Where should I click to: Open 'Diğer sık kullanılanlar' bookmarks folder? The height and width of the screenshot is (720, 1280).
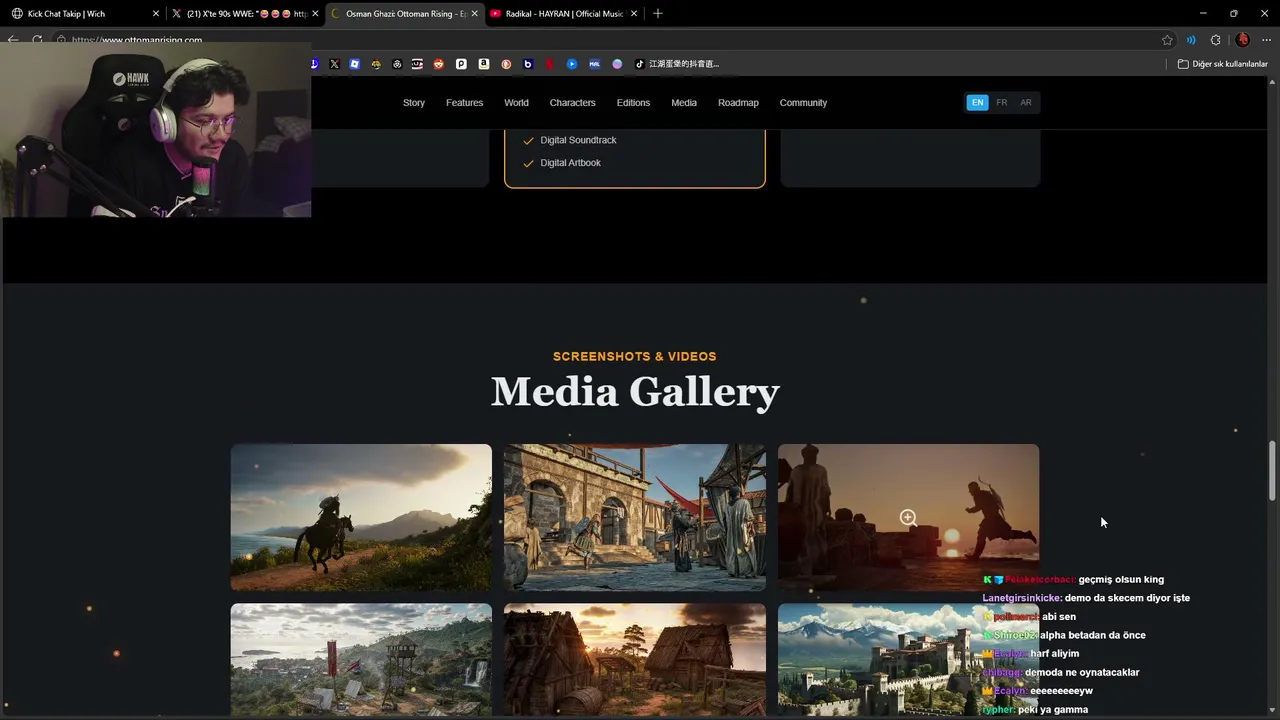[1222, 64]
